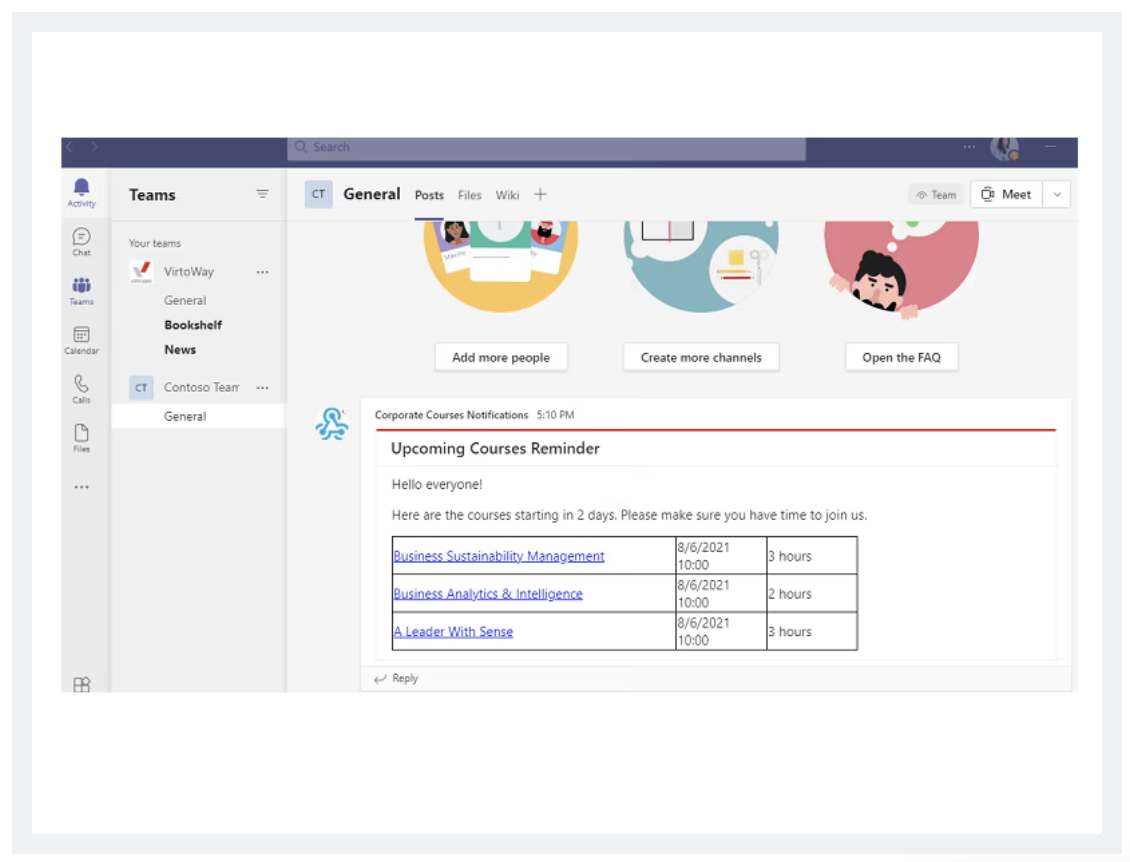Open the Bookshelf channel

pyautogui.click(x=193, y=325)
